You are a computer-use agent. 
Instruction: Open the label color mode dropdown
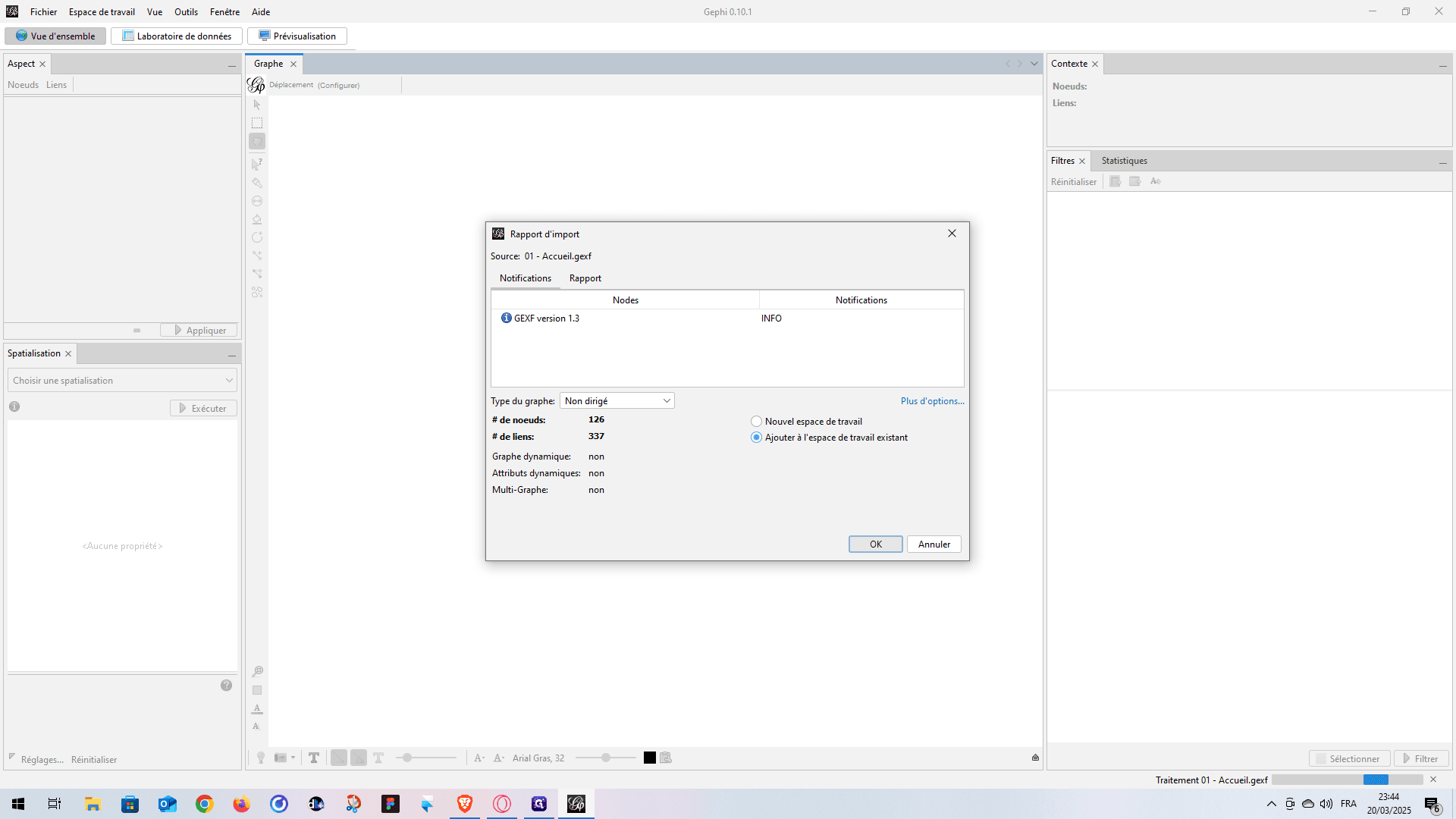click(499, 758)
